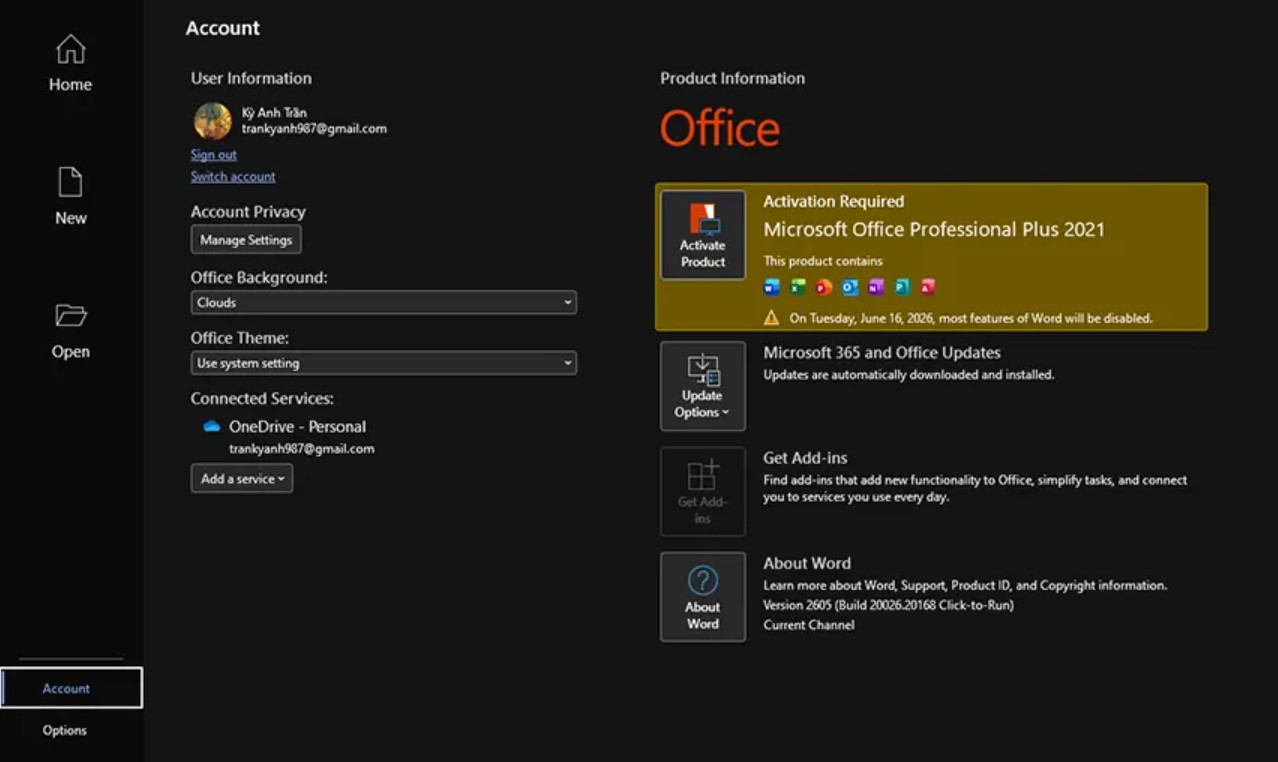Click the 'Current Channel' text
The image size is (1278, 762).
[809, 625]
